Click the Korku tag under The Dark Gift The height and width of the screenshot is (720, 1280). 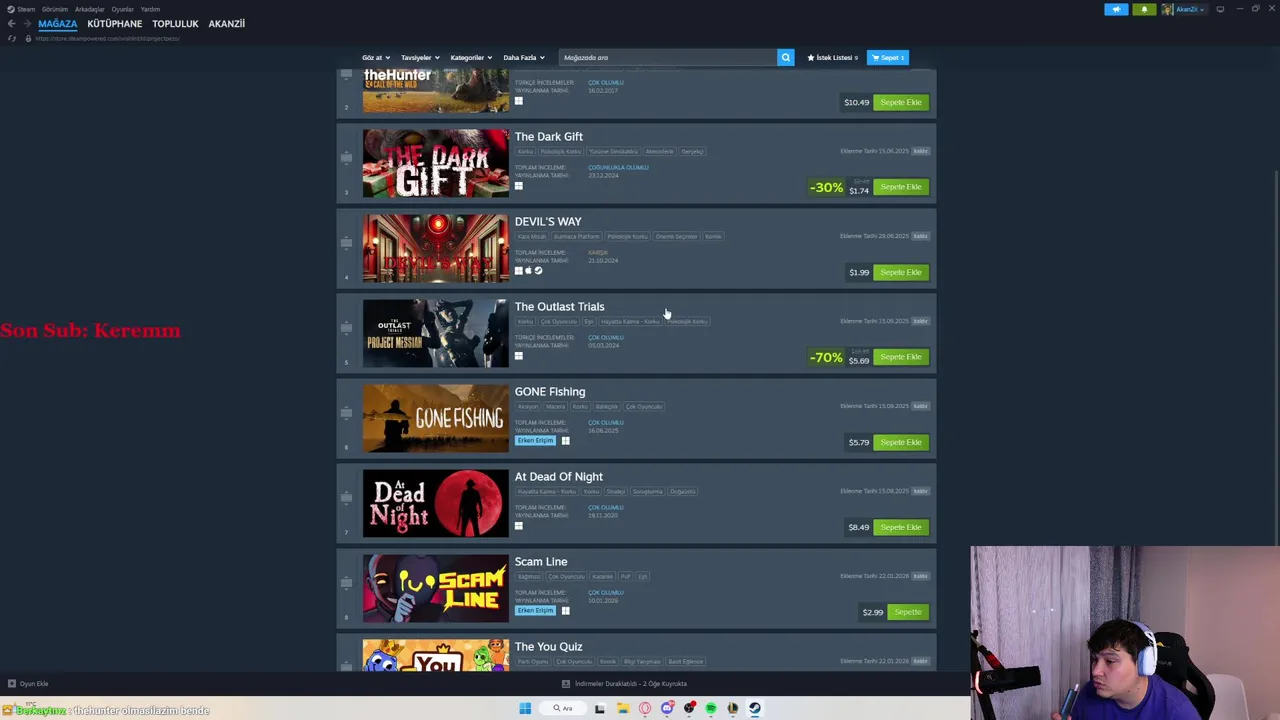pyautogui.click(x=525, y=151)
